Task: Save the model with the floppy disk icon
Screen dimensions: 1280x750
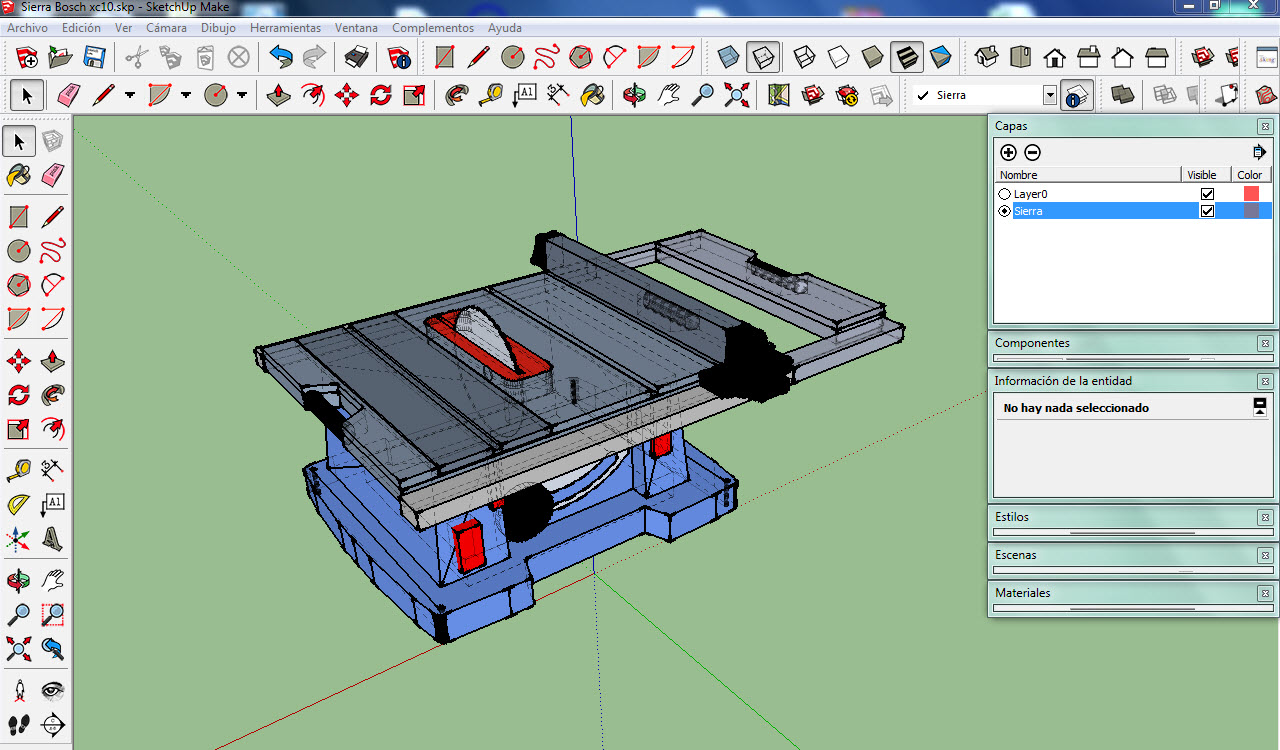Action: pyautogui.click(x=95, y=57)
